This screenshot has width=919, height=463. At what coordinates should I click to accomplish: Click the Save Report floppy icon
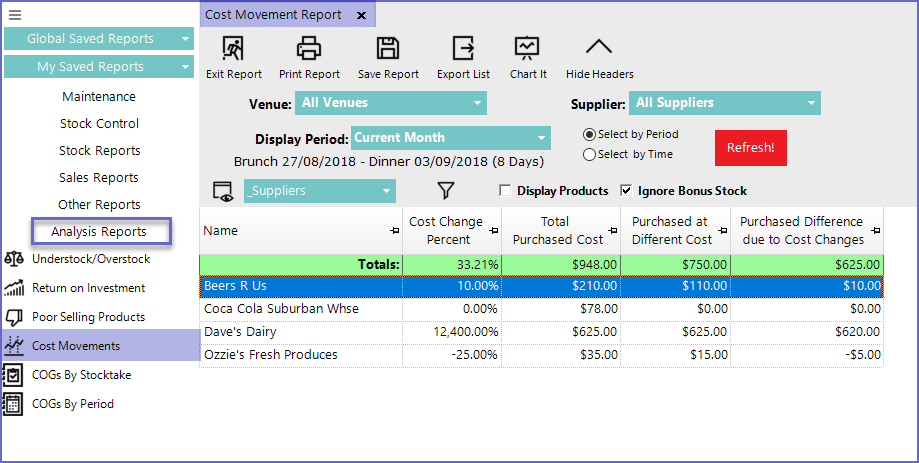click(387, 48)
